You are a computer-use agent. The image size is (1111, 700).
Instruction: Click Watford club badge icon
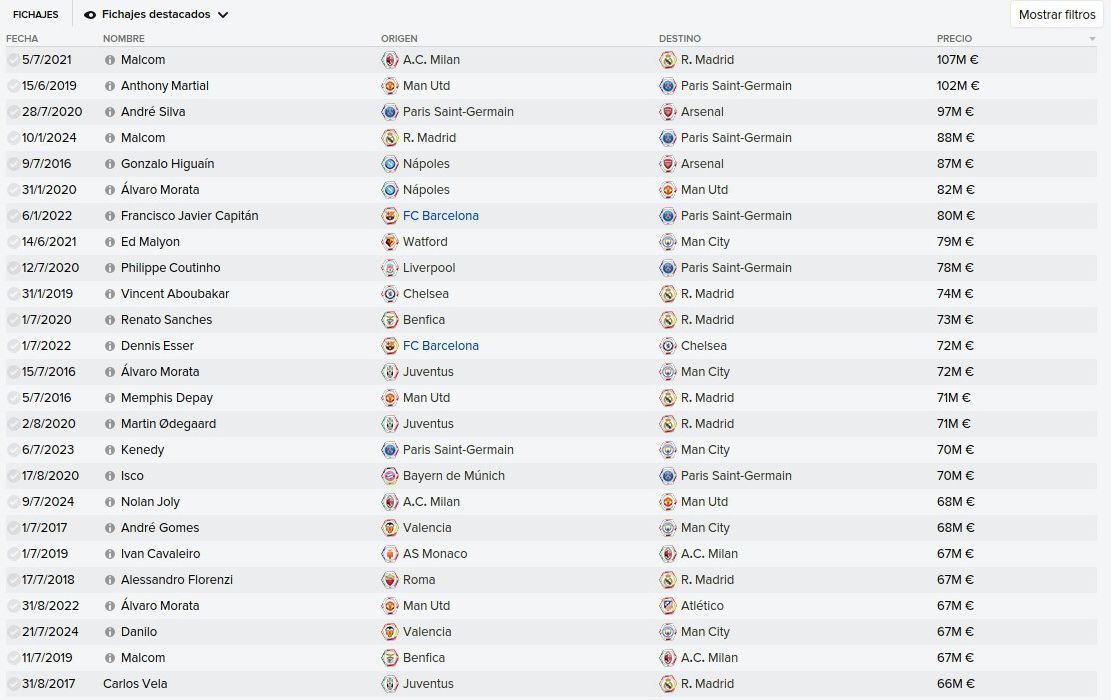(390, 242)
